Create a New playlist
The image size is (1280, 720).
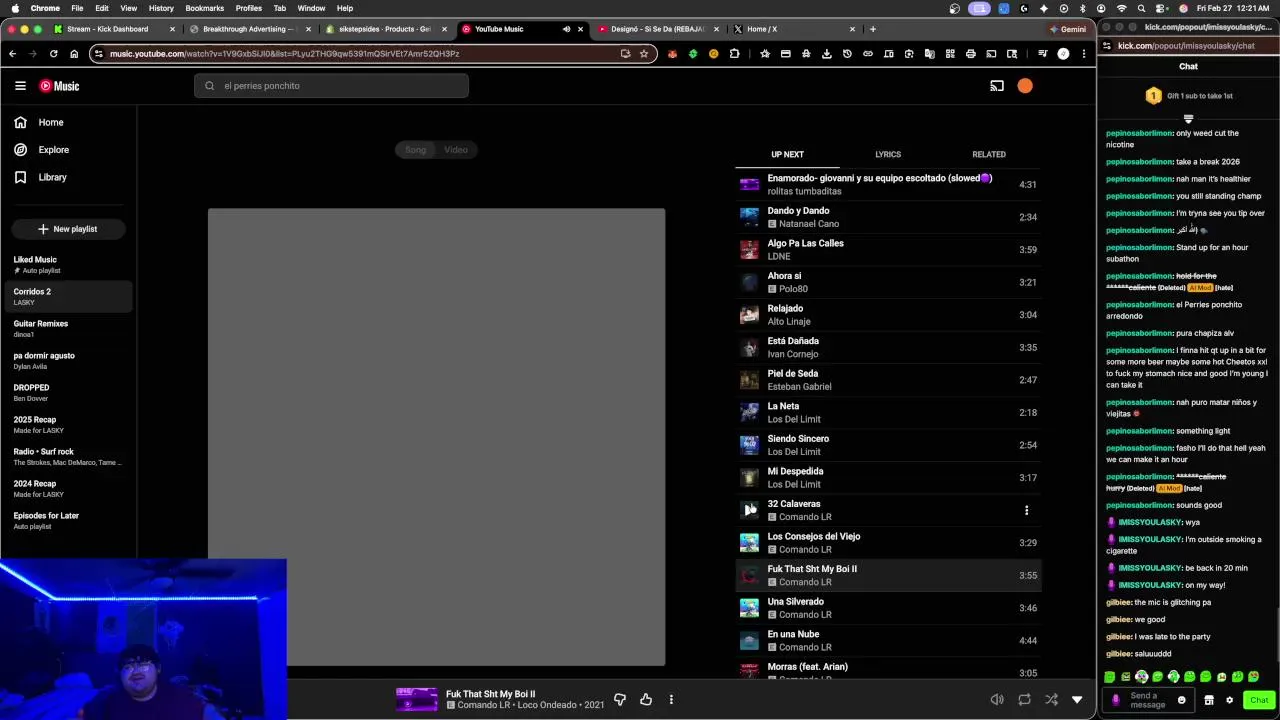(68, 229)
